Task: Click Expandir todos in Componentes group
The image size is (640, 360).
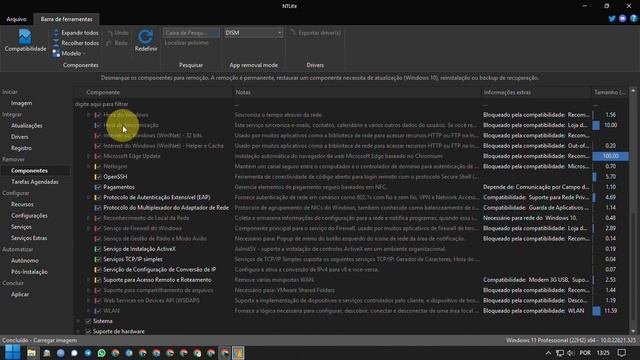Action: tap(76, 33)
